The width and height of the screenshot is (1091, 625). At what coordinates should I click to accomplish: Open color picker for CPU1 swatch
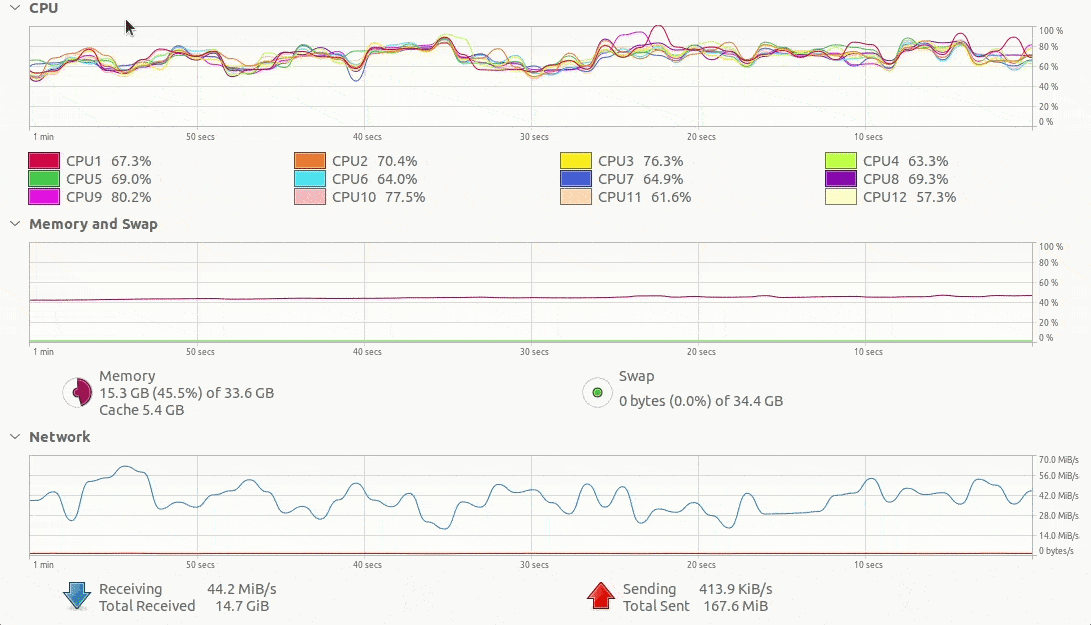(44, 161)
